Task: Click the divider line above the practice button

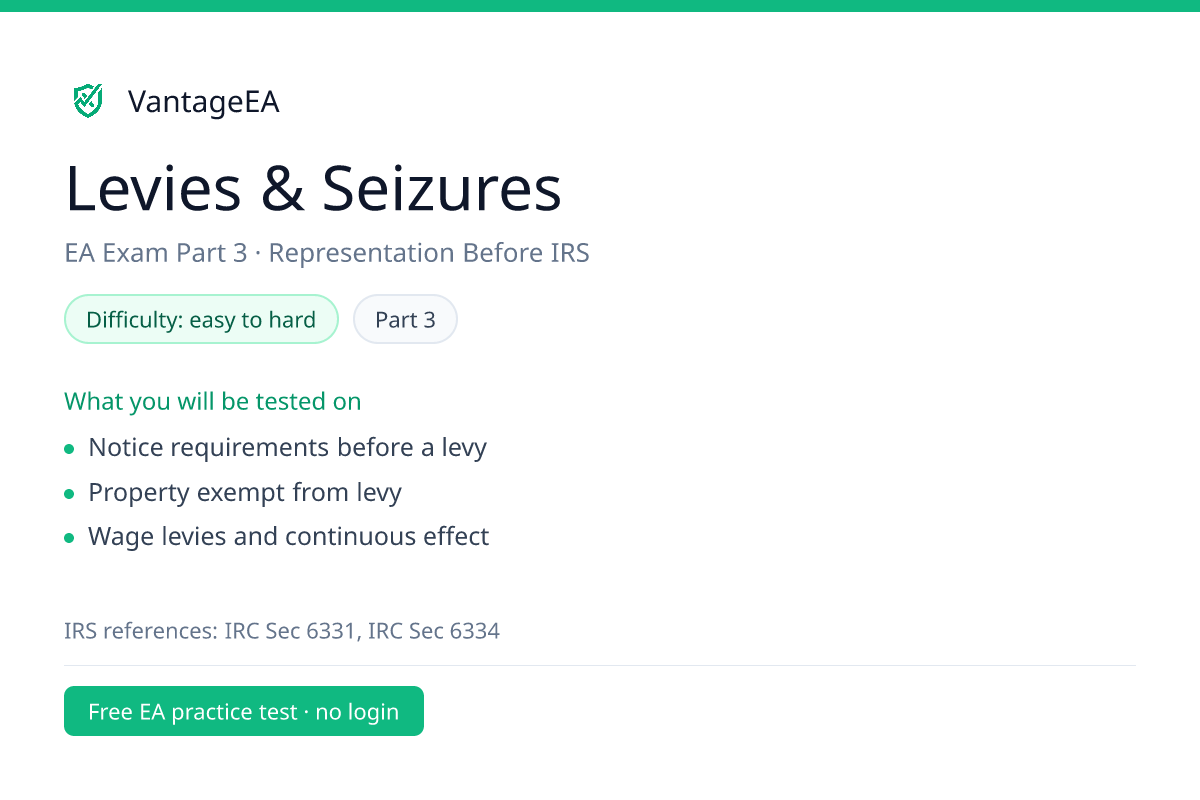Action: tap(600, 665)
